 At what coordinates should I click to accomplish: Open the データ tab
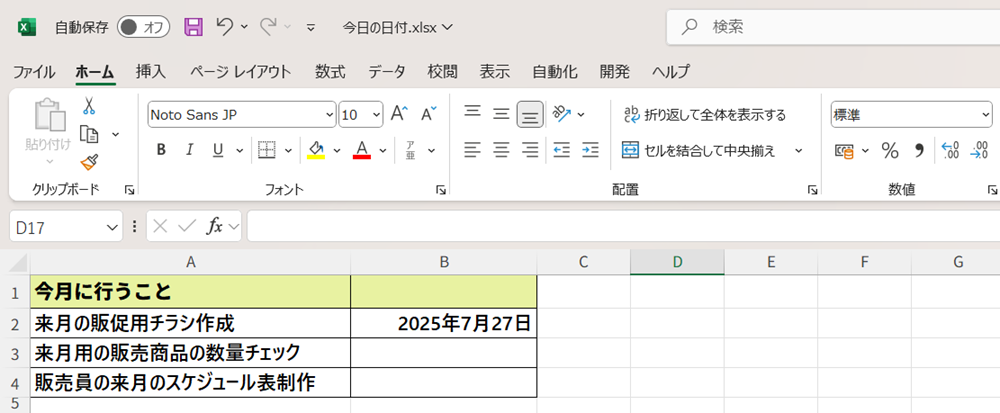386,72
